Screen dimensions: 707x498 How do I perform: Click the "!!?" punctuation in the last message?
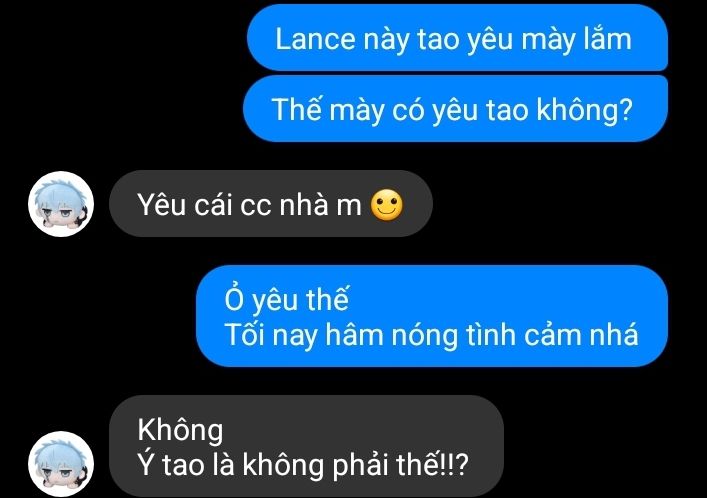[455, 464]
